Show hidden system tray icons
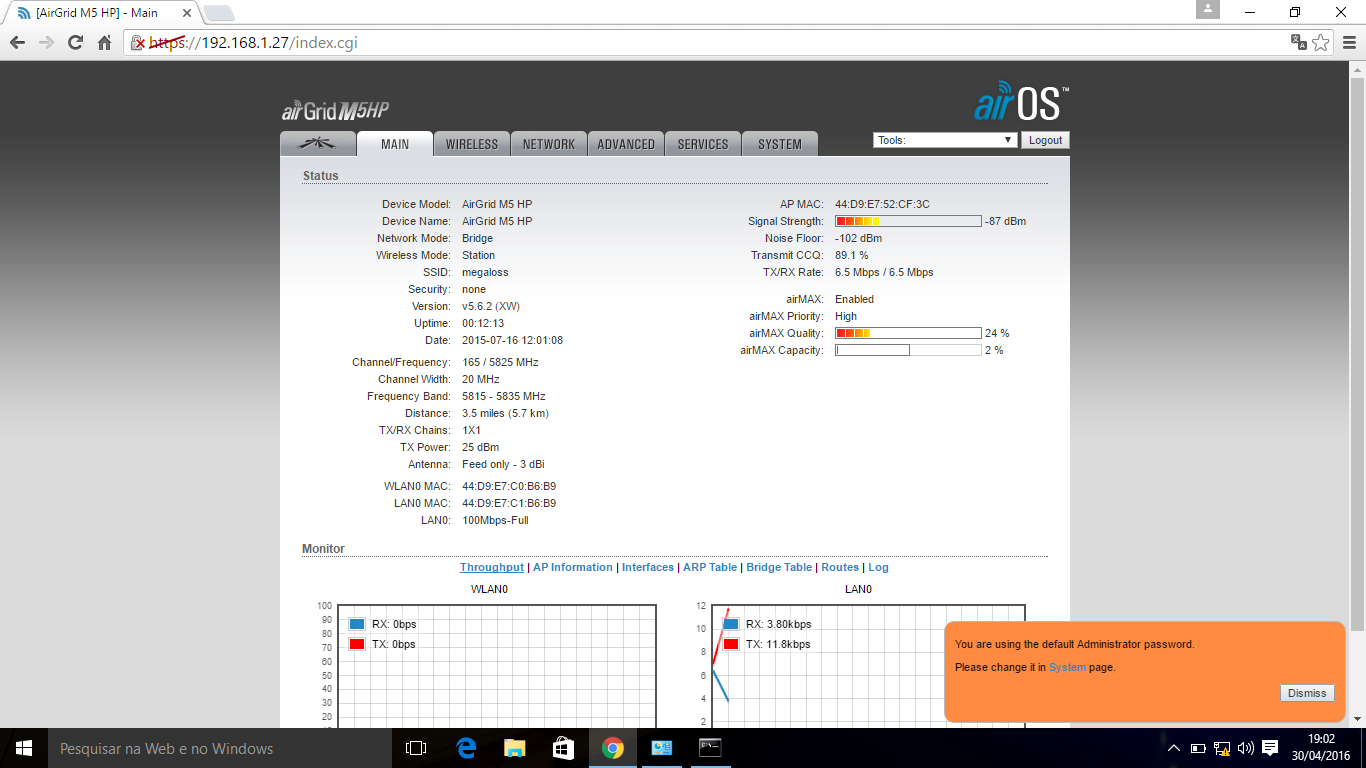Screen dimensions: 1366x768 click(x=1174, y=748)
